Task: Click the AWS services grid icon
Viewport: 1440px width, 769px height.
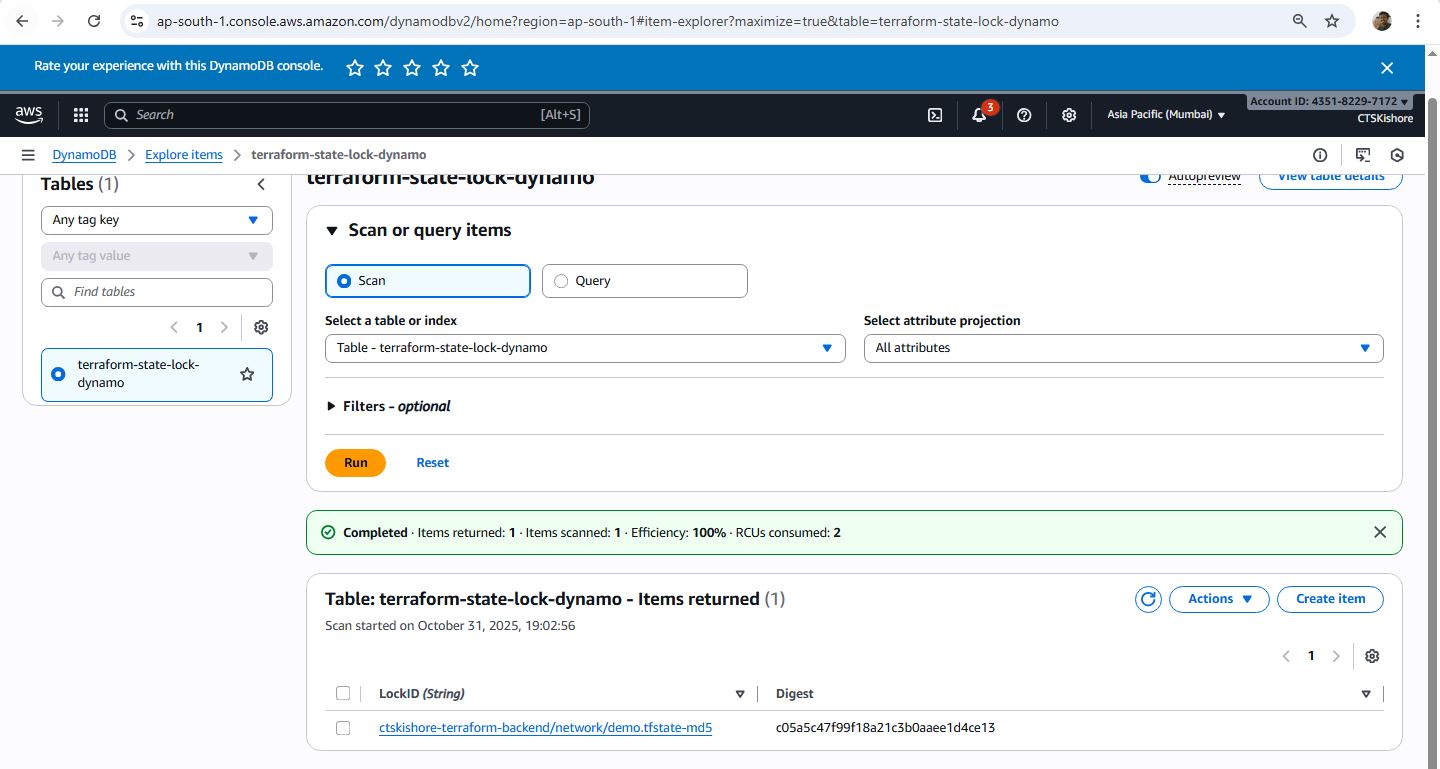Action: coord(81,115)
